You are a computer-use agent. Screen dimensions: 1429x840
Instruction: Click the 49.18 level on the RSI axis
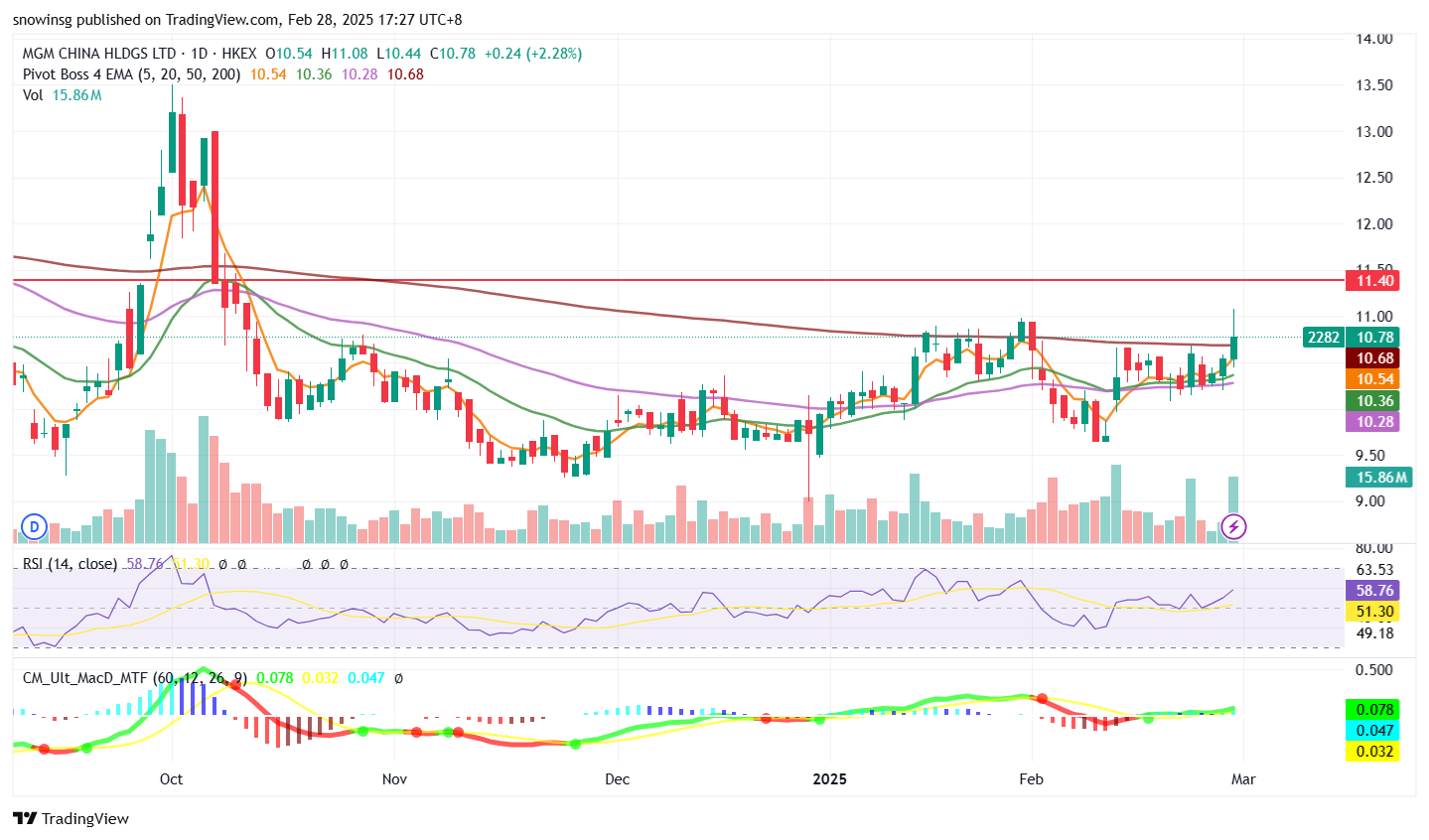(x=1374, y=633)
